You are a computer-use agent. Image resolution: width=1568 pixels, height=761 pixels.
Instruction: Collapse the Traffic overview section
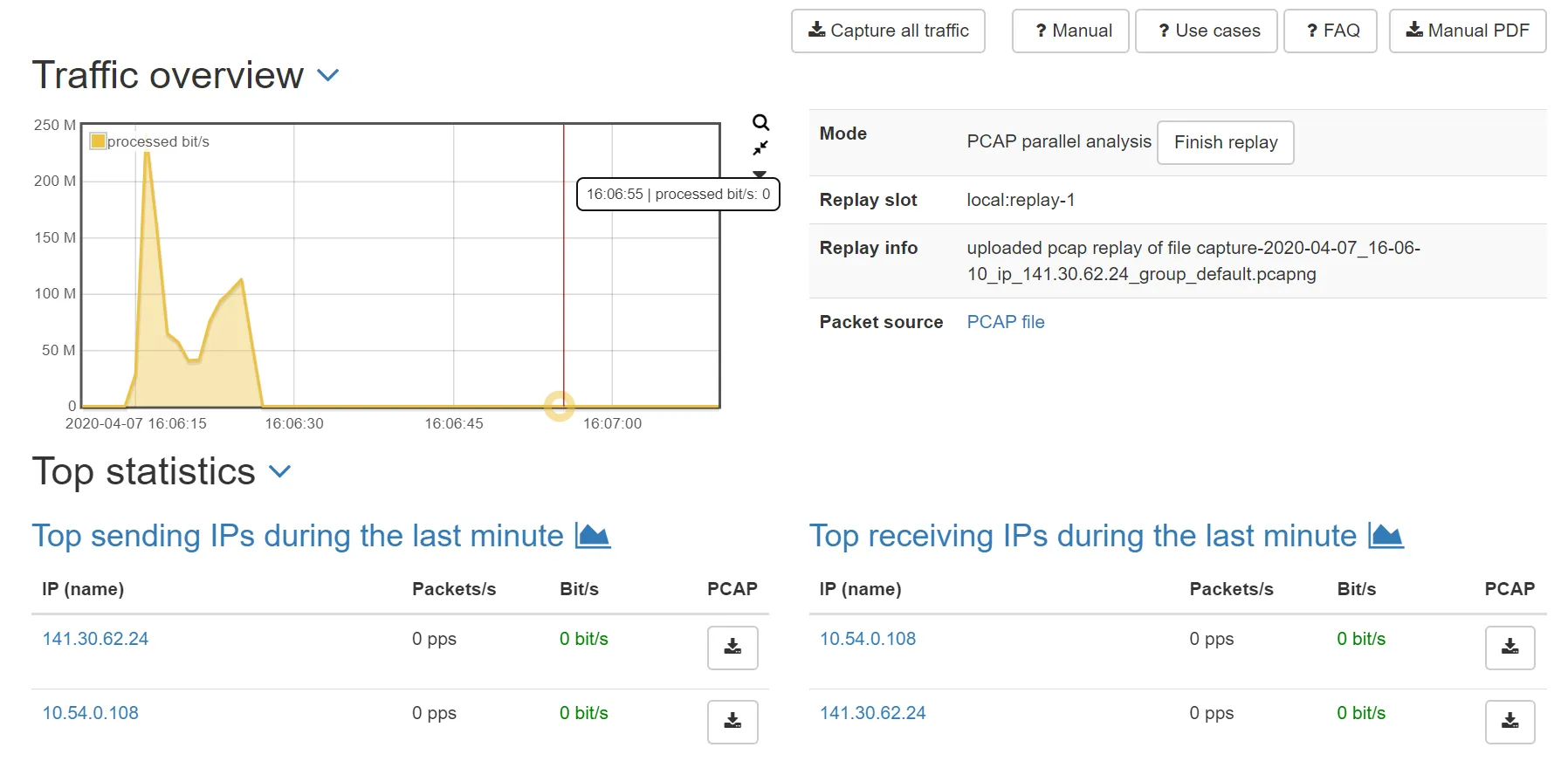click(328, 76)
